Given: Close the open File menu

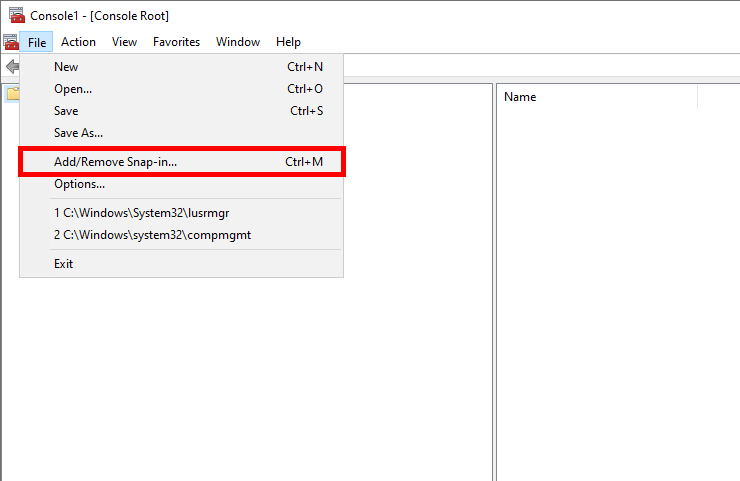Looking at the screenshot, I should (x=37, y=42).
